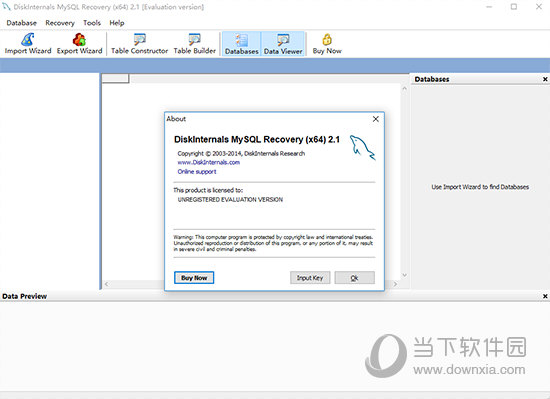Open the Online support link
This screenshot has height=399, width=550.
tap(197, 171)
